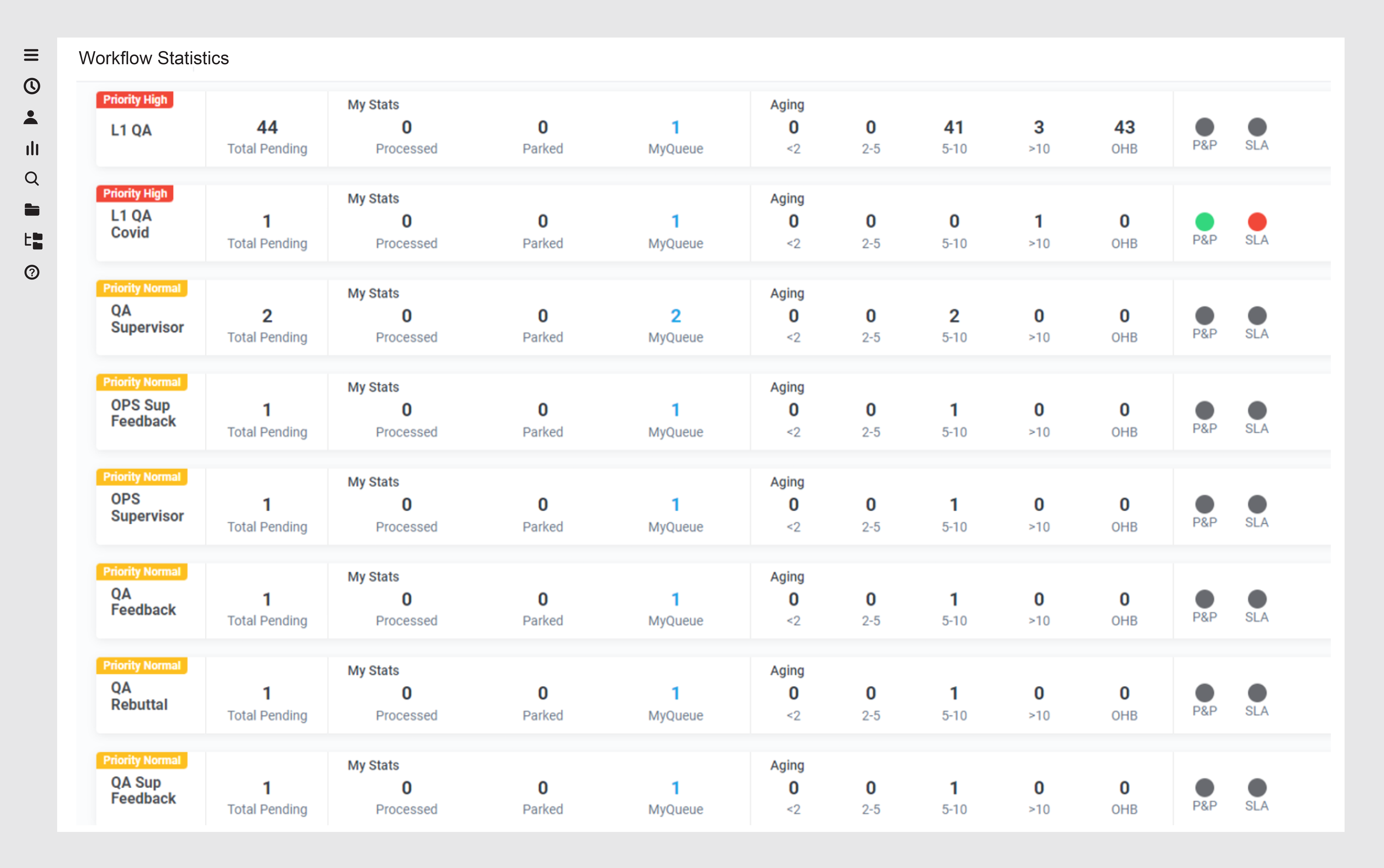Click the clock history icon in sidebar
Viewport: 1384px width, 868px height.
pos(32,86)
